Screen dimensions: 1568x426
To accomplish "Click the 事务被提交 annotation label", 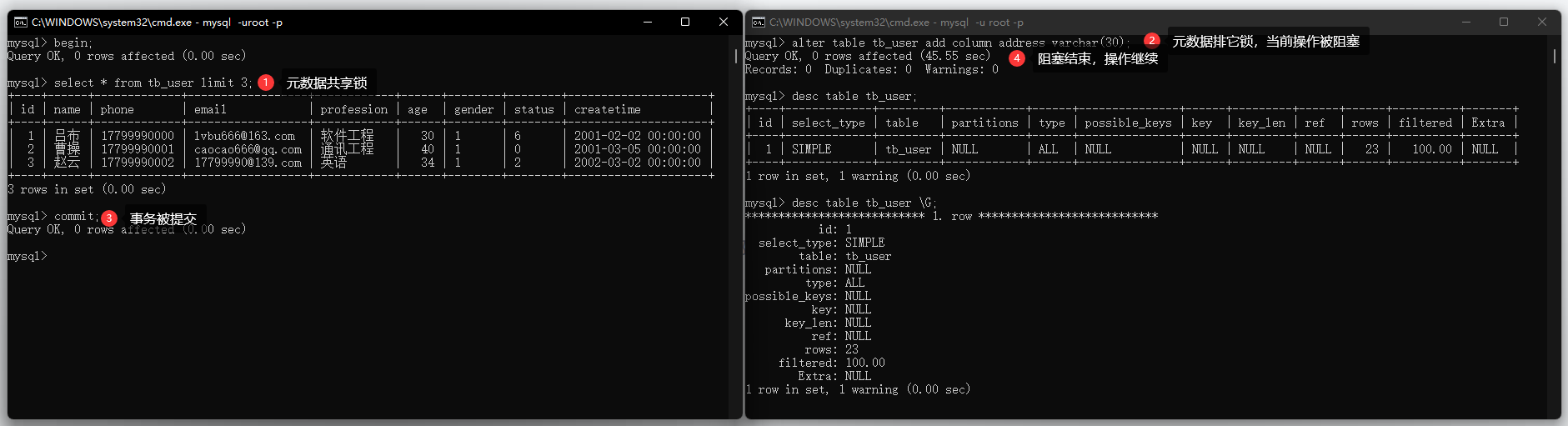I will point(163,218).
